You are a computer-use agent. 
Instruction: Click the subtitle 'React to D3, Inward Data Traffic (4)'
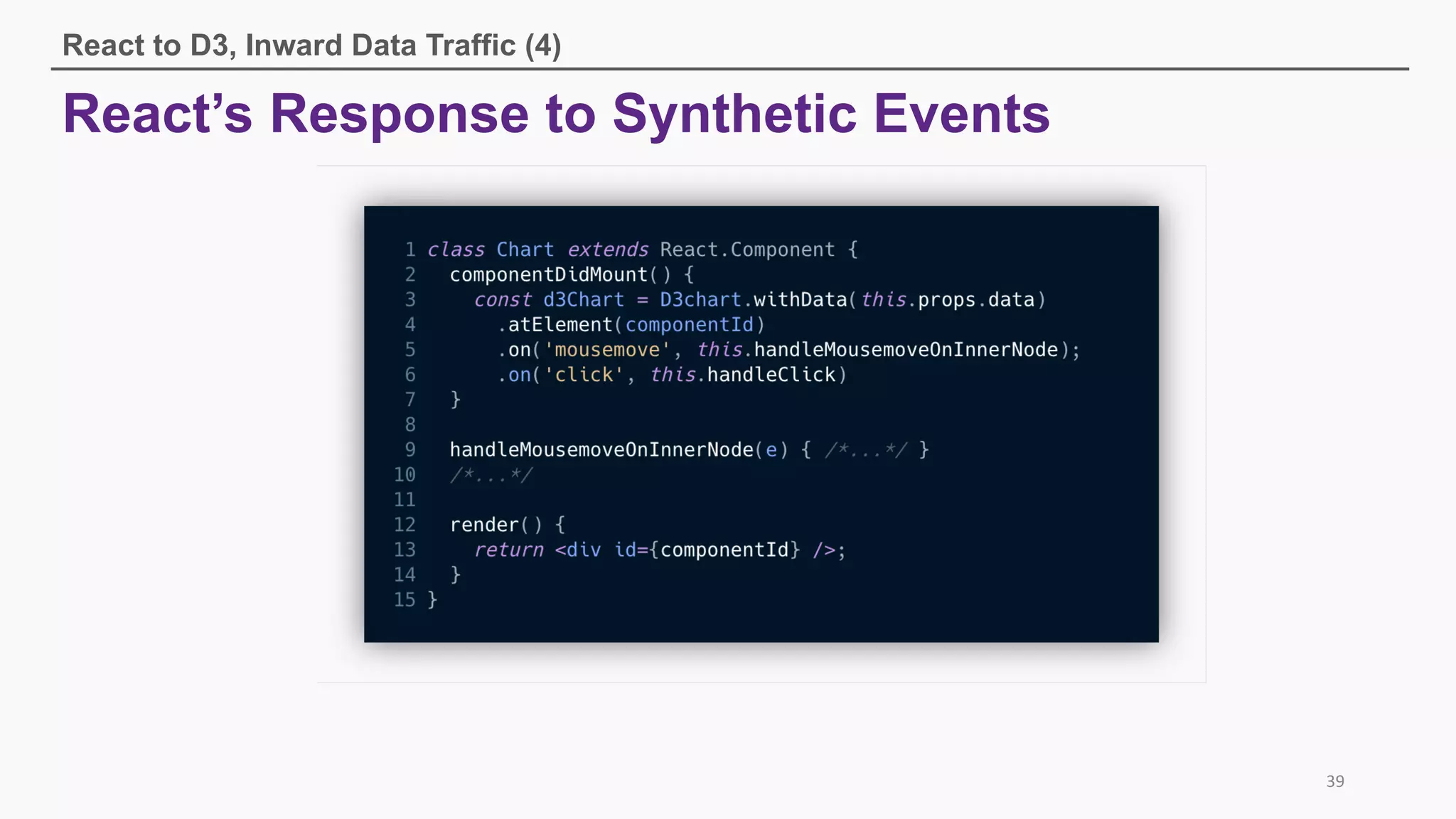click(311, 45)
